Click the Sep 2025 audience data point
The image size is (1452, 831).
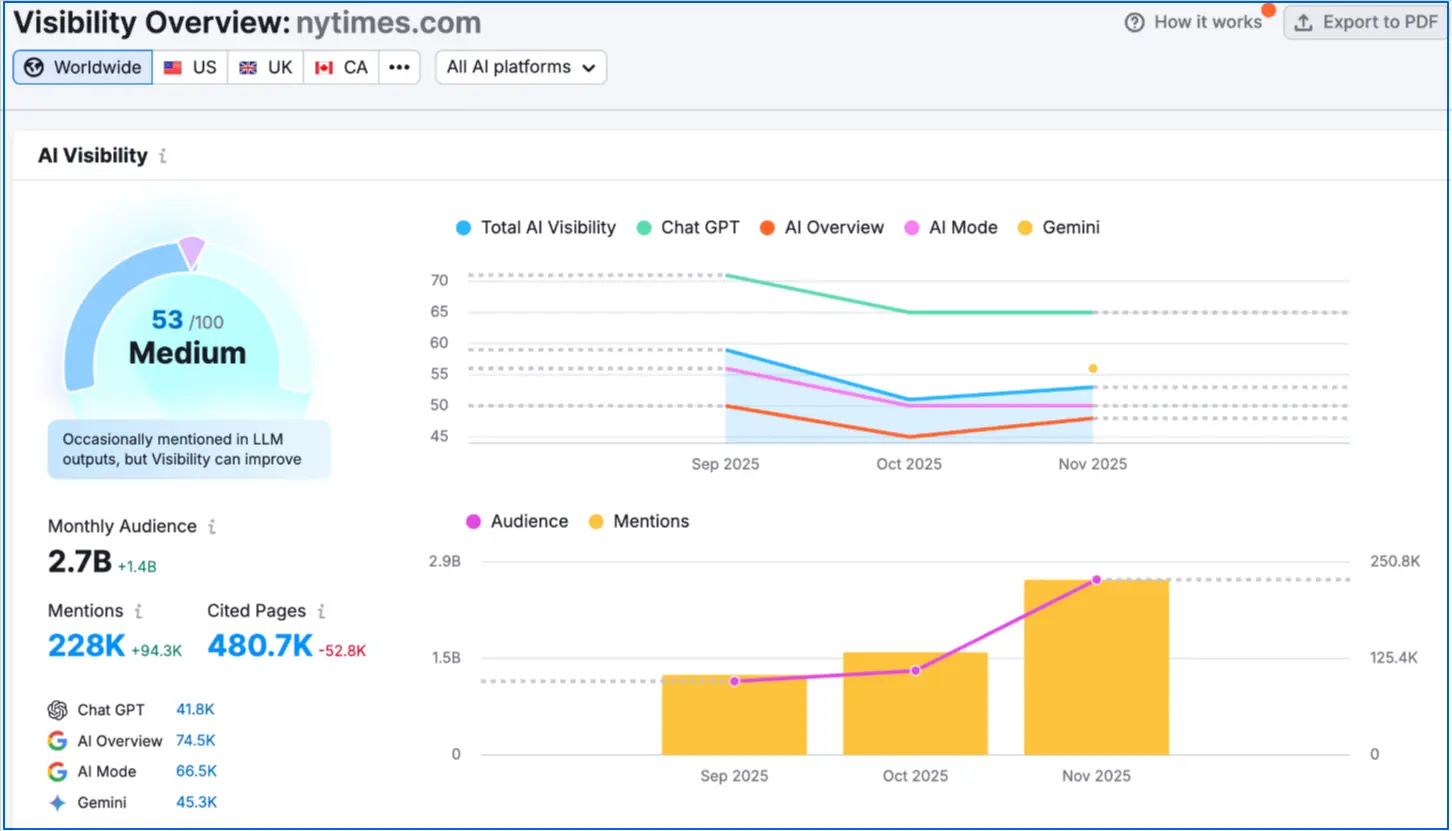pos(734,681)
